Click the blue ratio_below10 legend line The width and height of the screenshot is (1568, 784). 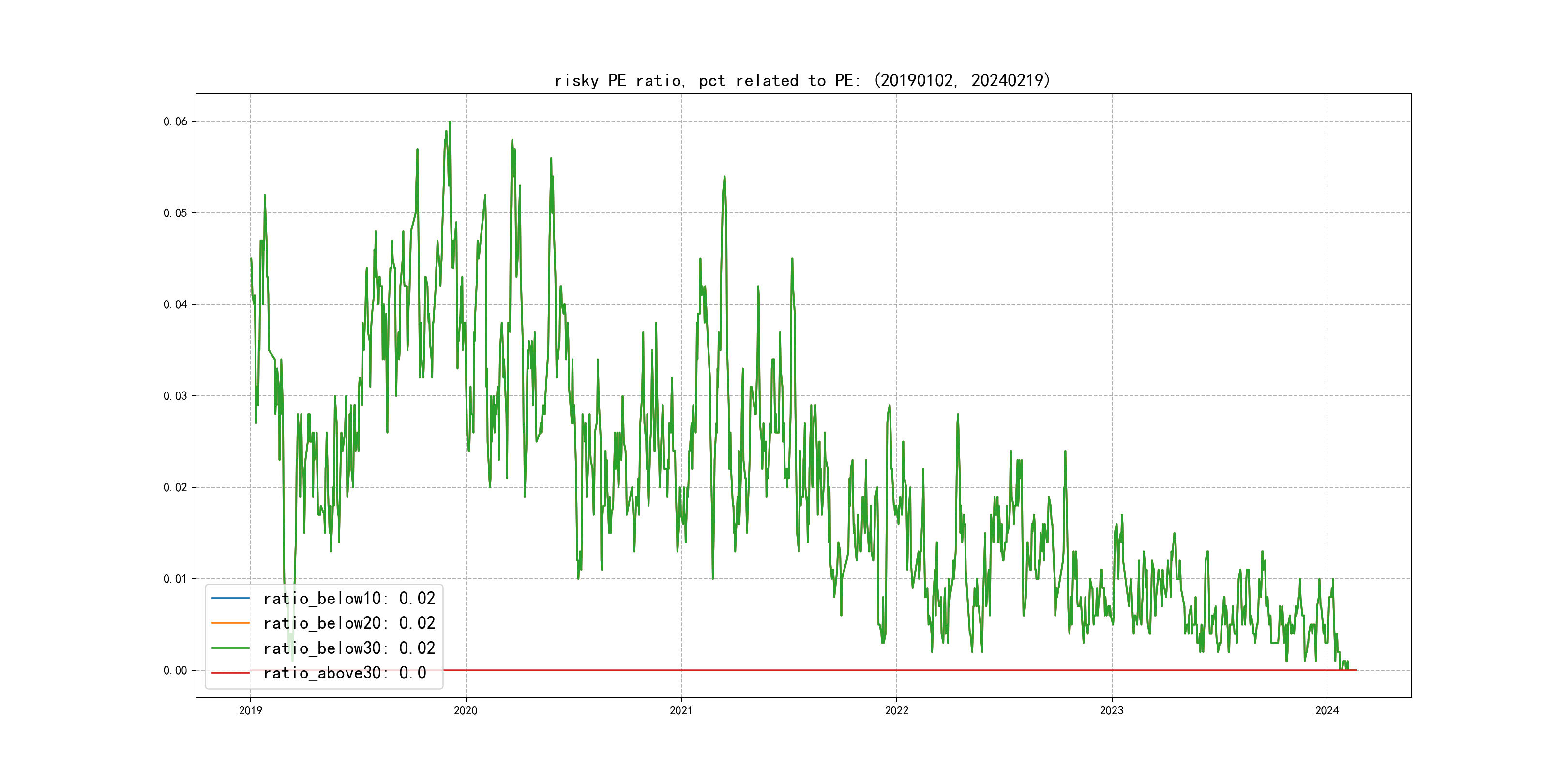point(230,598)
